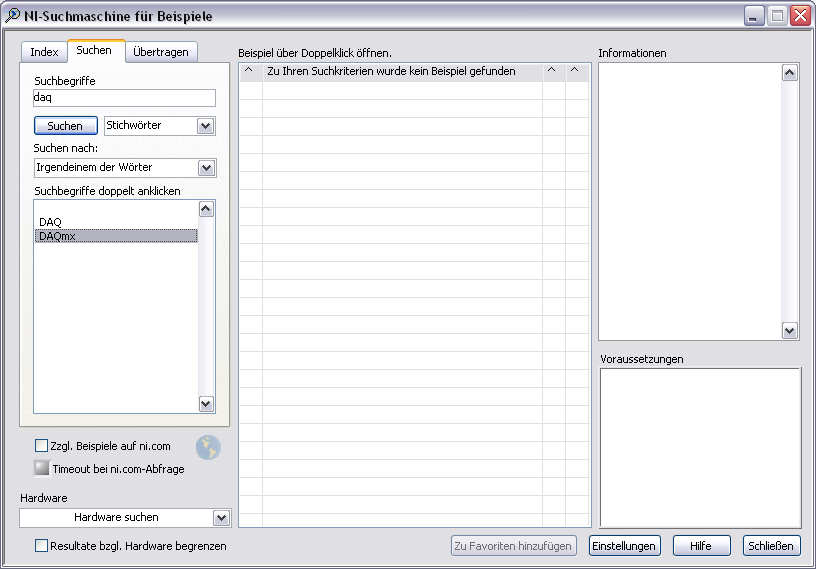This screenshot has height=569, width=816.
Task: Click 'Zu Favoriten hinzufügen' button
Action: (514, 546)
